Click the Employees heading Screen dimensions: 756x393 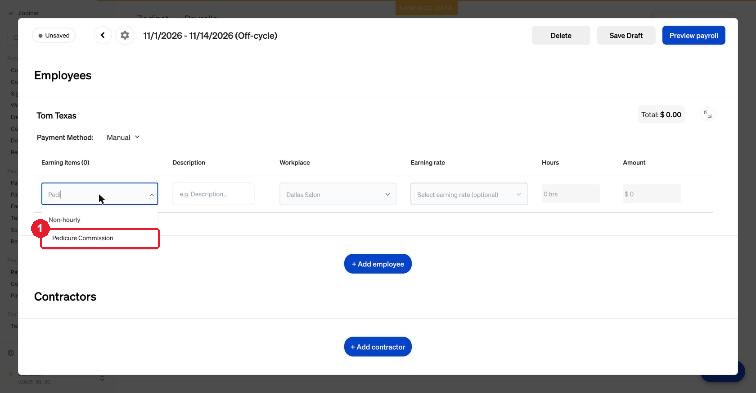63,75
